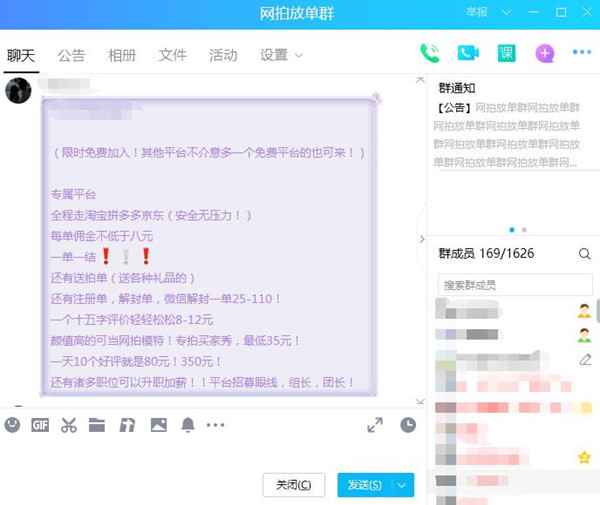Collapse the right side panel arrow
Screen dimensions: 600x505
[422, 239]
